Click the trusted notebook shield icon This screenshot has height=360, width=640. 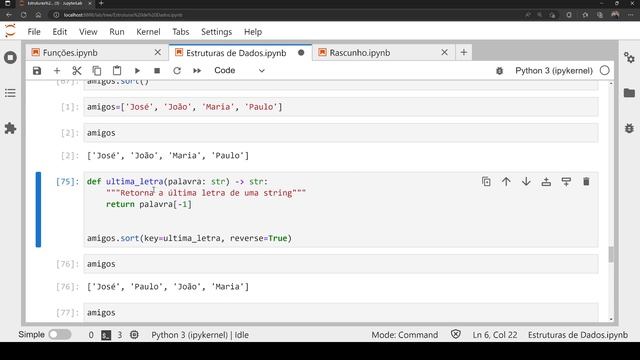[x=456, y=335]
